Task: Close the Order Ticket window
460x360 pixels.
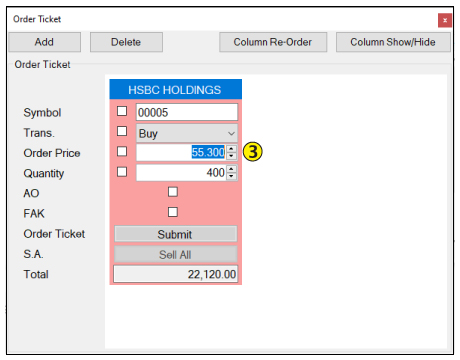Action: pos(445,20)
